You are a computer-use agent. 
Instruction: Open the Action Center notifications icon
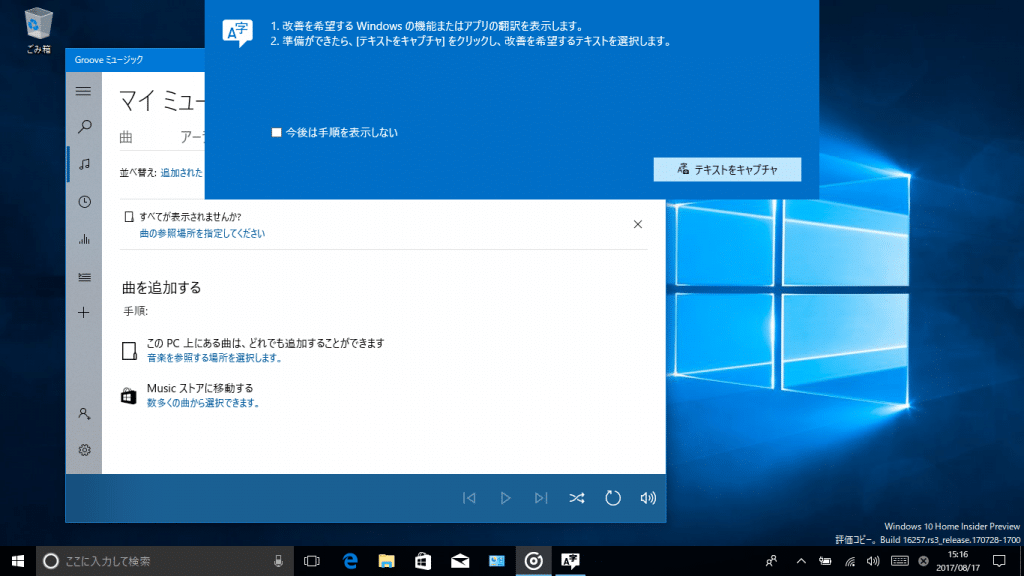999,561
